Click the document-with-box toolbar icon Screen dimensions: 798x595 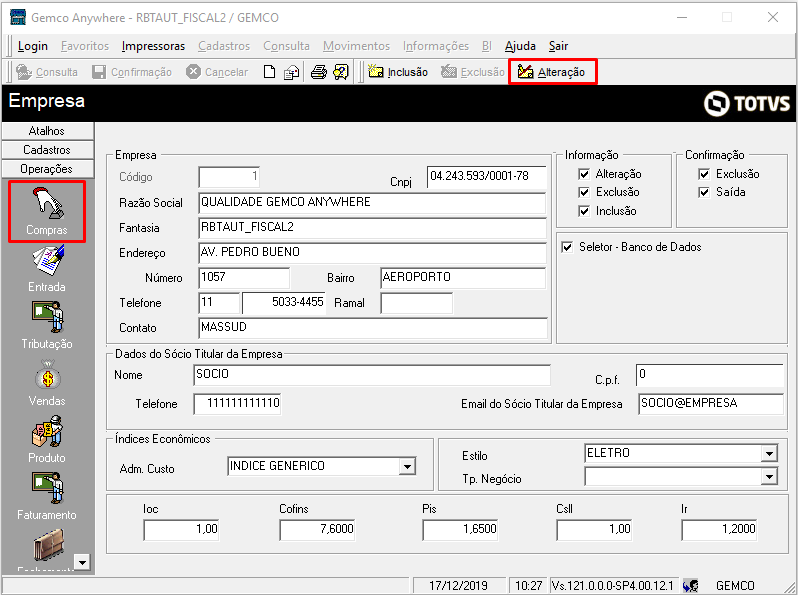coord(292,73)
